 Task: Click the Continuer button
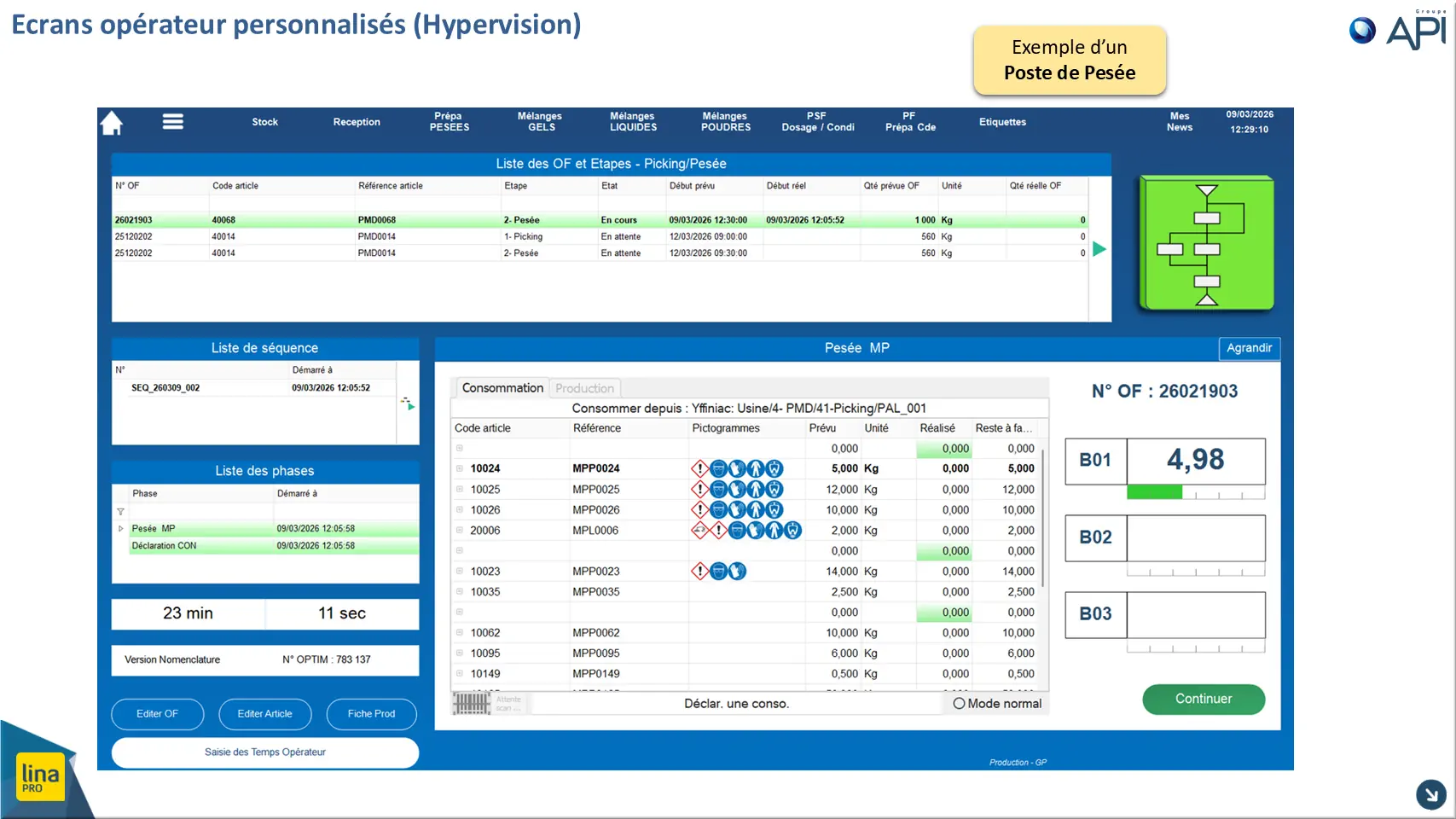[1204, 699]
